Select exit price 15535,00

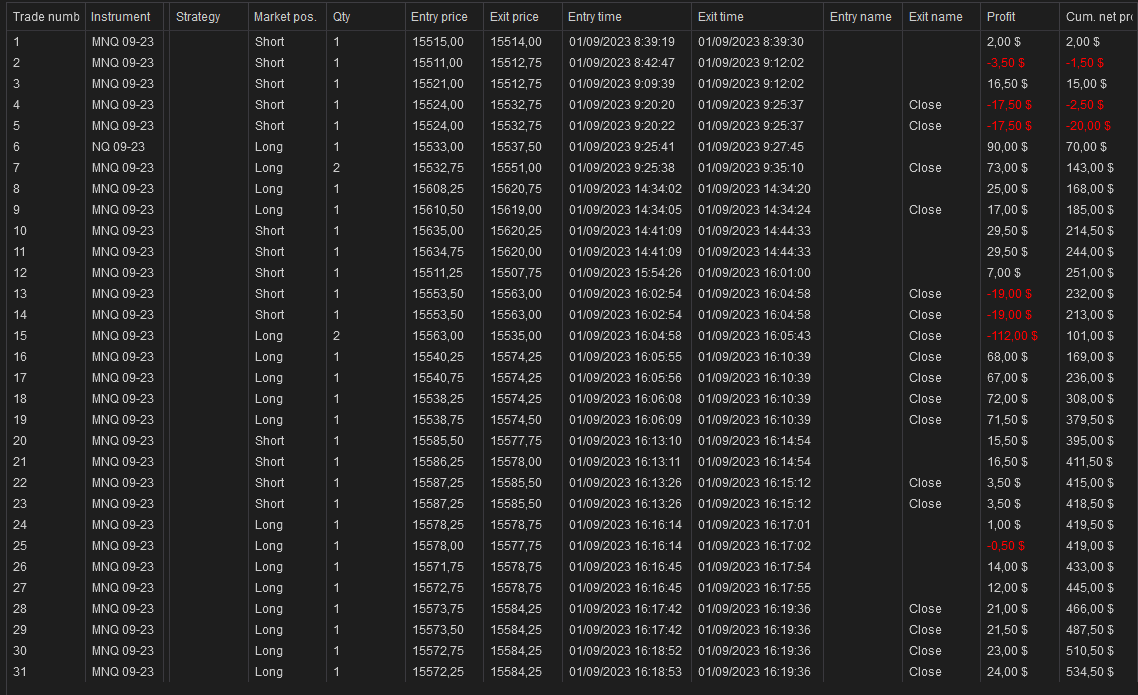(516, 336)
